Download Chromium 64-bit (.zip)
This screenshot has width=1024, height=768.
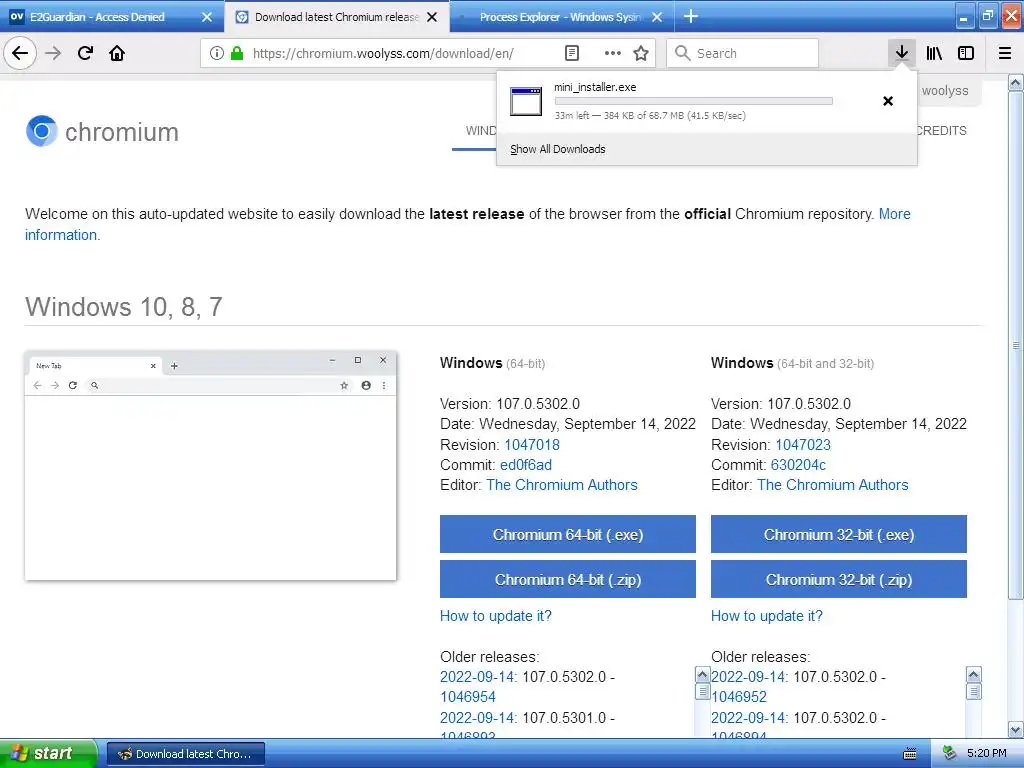coord(568,579)
